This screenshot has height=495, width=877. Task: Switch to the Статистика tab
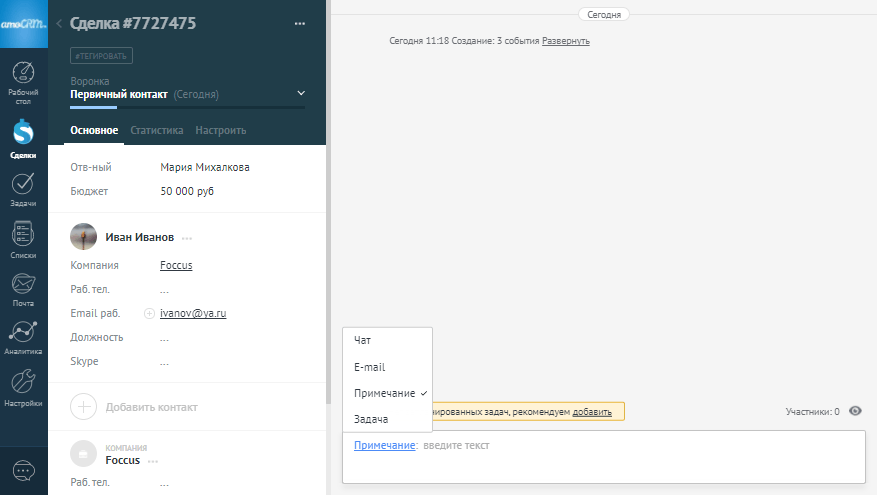click(x=156, y=130)
